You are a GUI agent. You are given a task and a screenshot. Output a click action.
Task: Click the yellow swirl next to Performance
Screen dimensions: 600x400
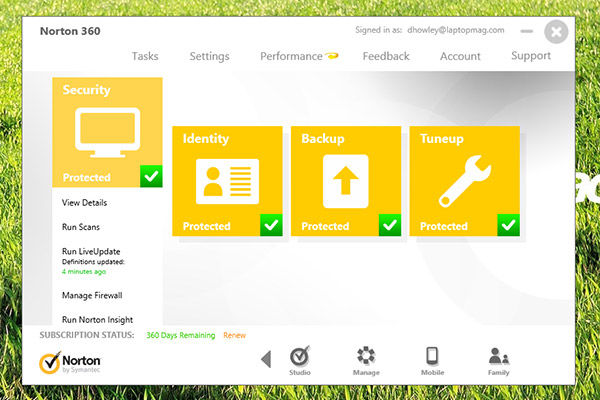point(332,56)
